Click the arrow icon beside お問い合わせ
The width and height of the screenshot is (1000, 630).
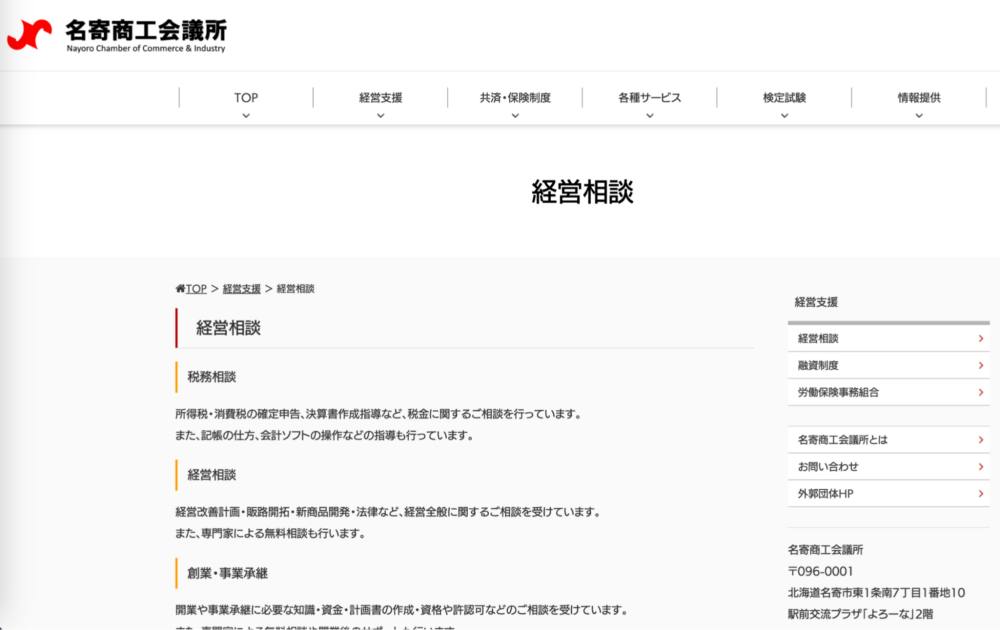981,467
